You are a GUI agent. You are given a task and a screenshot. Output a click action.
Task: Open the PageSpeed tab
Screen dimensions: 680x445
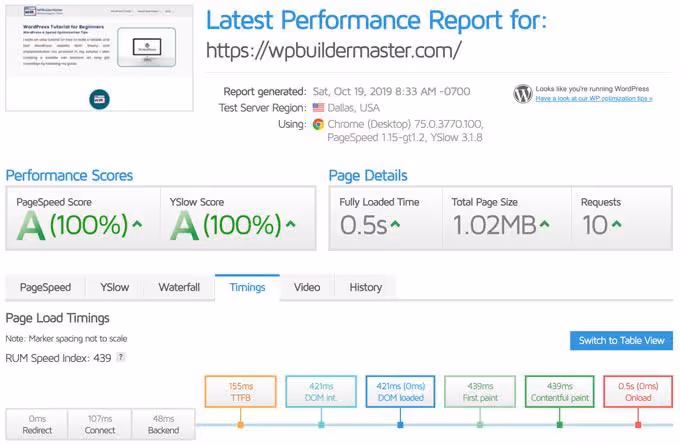pyautogui.click(x=45, y=287)
